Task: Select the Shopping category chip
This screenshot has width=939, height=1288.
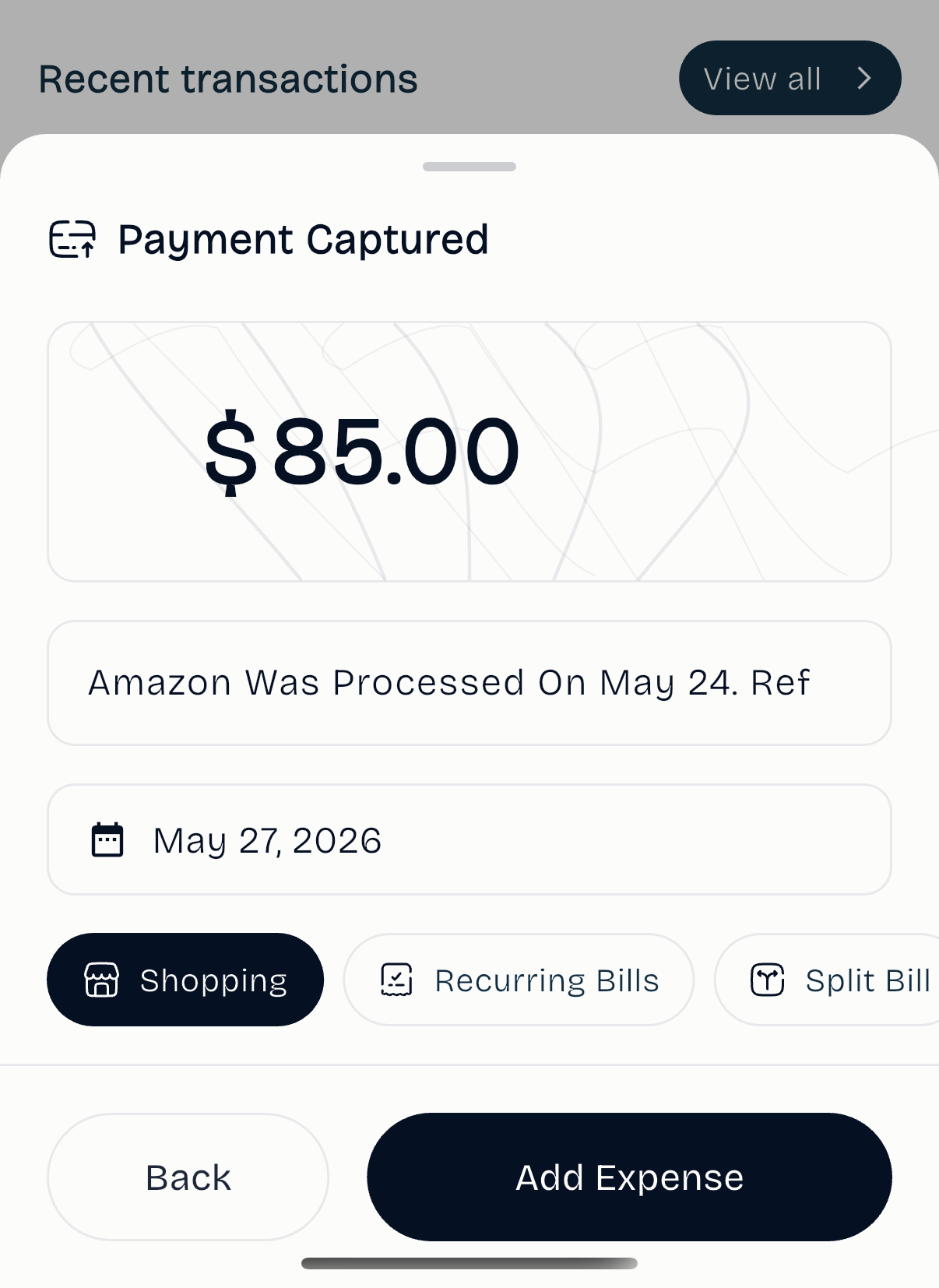Action: 185,980
